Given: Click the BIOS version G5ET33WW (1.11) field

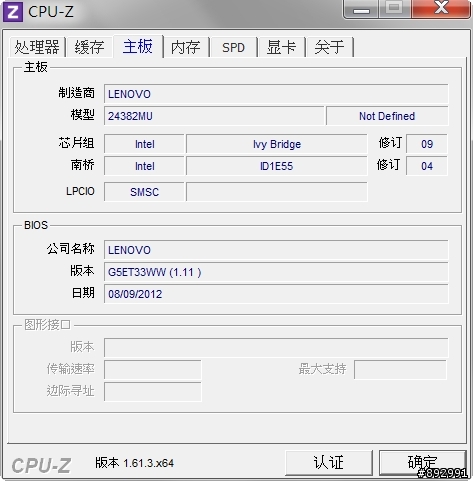Looking at the screenshot, I should [x=276, y=272].
